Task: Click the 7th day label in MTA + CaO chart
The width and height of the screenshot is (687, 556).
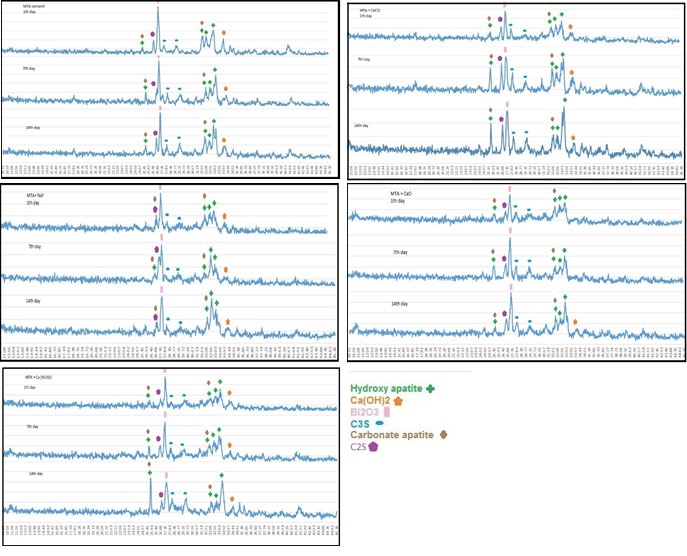Action: coord(402,251)
